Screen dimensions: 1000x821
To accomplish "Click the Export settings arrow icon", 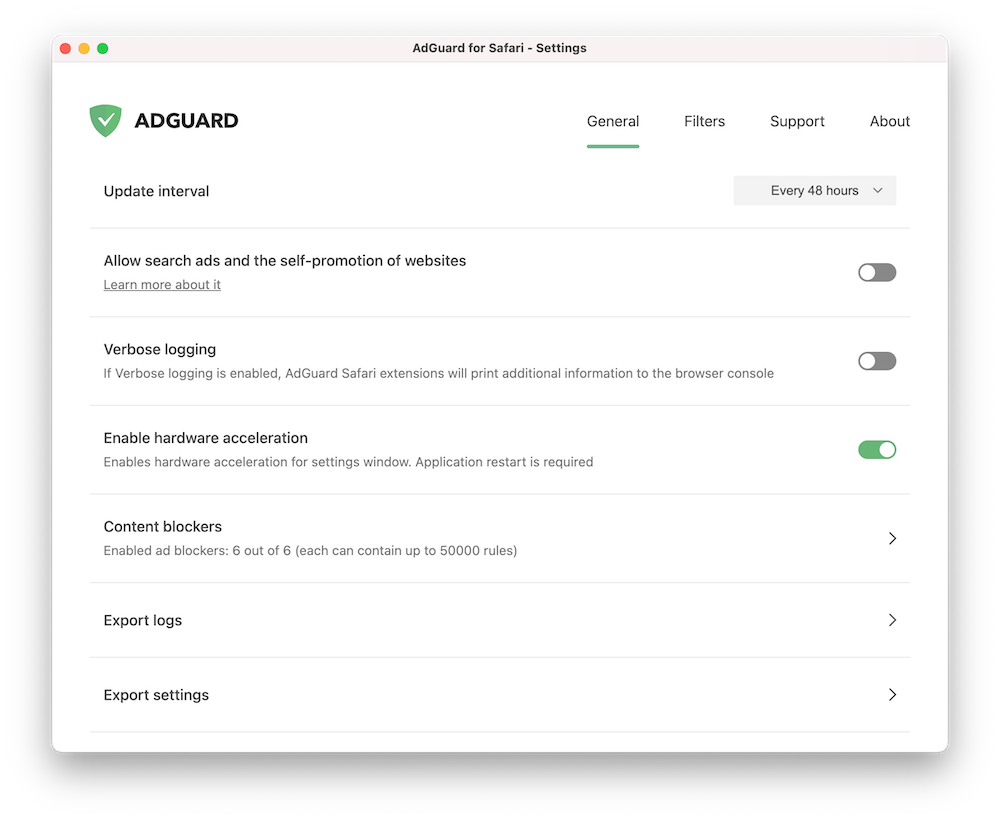I will pyautogui.click(x=892, y=695).
